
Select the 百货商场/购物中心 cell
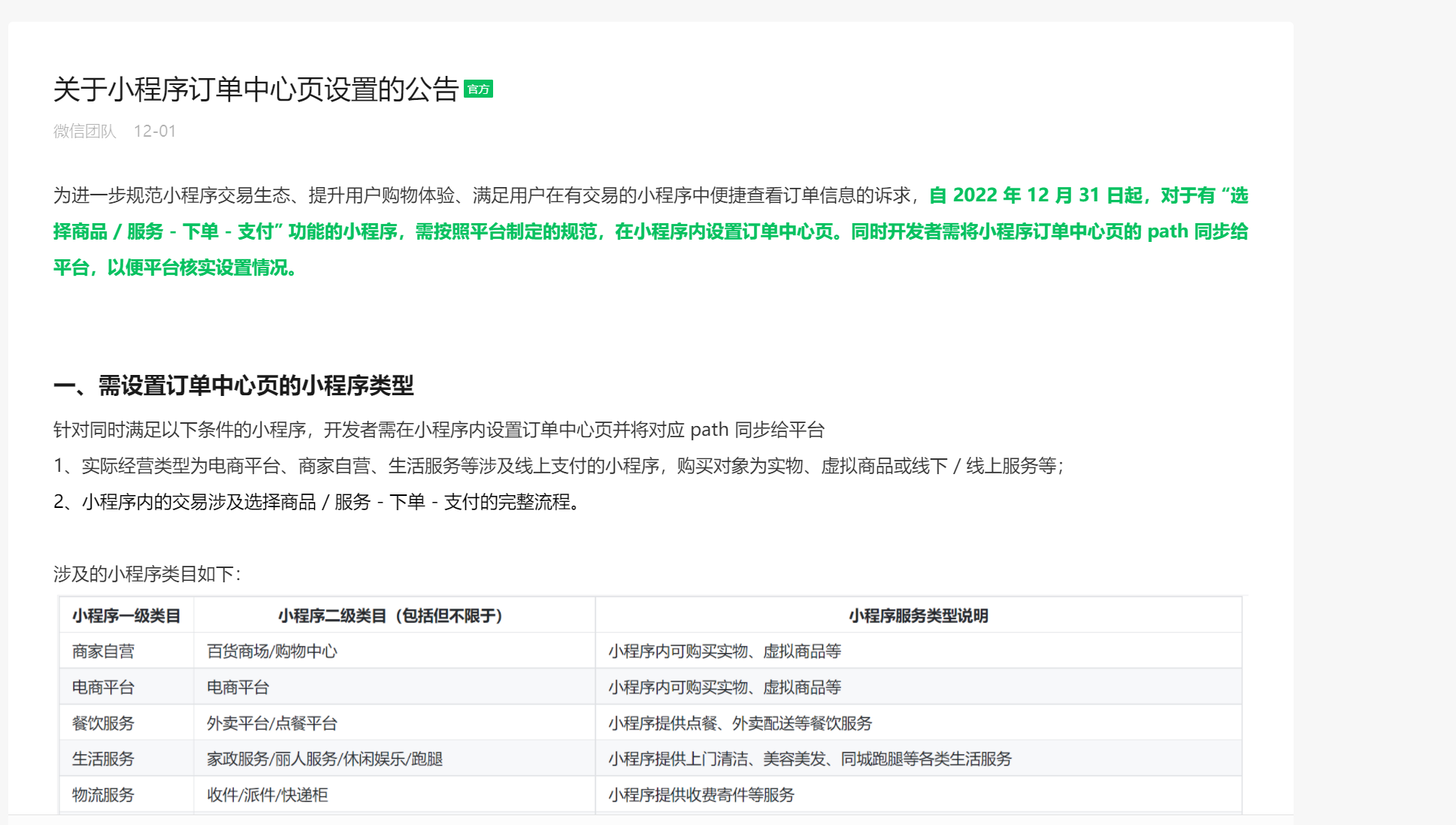click(272, 651)
